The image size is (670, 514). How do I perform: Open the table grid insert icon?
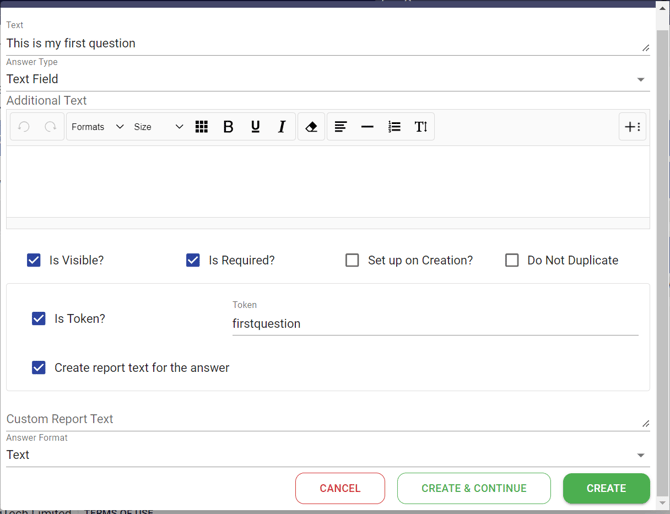pos(201,127)
